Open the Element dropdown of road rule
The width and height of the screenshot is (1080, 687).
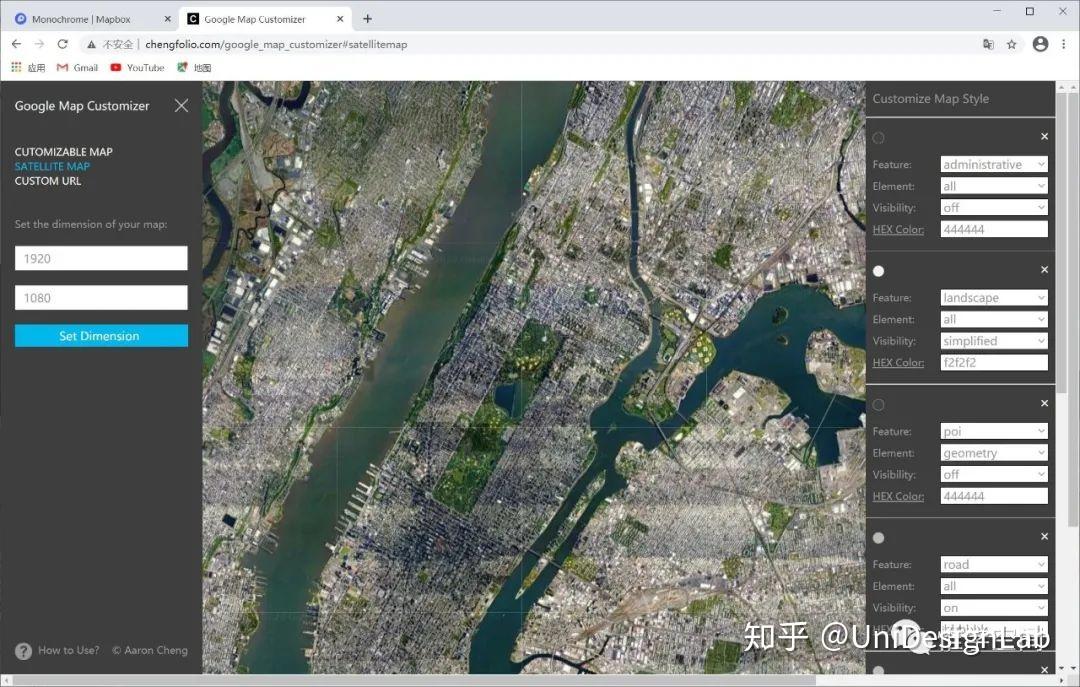click(x=994, y=586)
